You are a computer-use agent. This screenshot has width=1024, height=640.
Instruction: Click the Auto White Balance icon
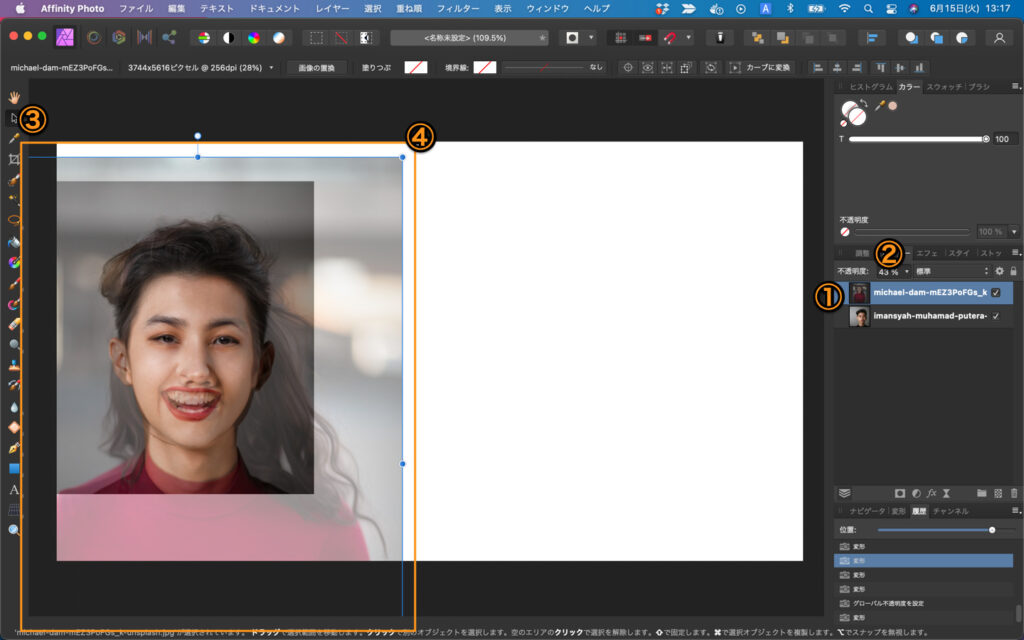coord(279,37)
